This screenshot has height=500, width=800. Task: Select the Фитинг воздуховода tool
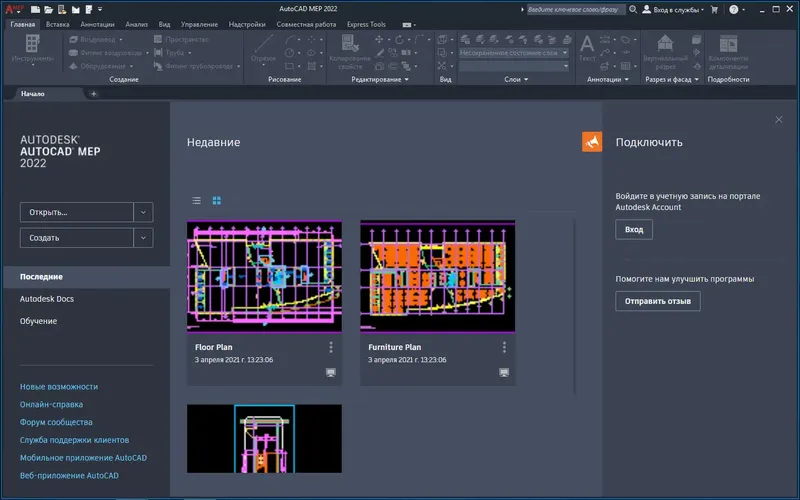pos(108,53)
